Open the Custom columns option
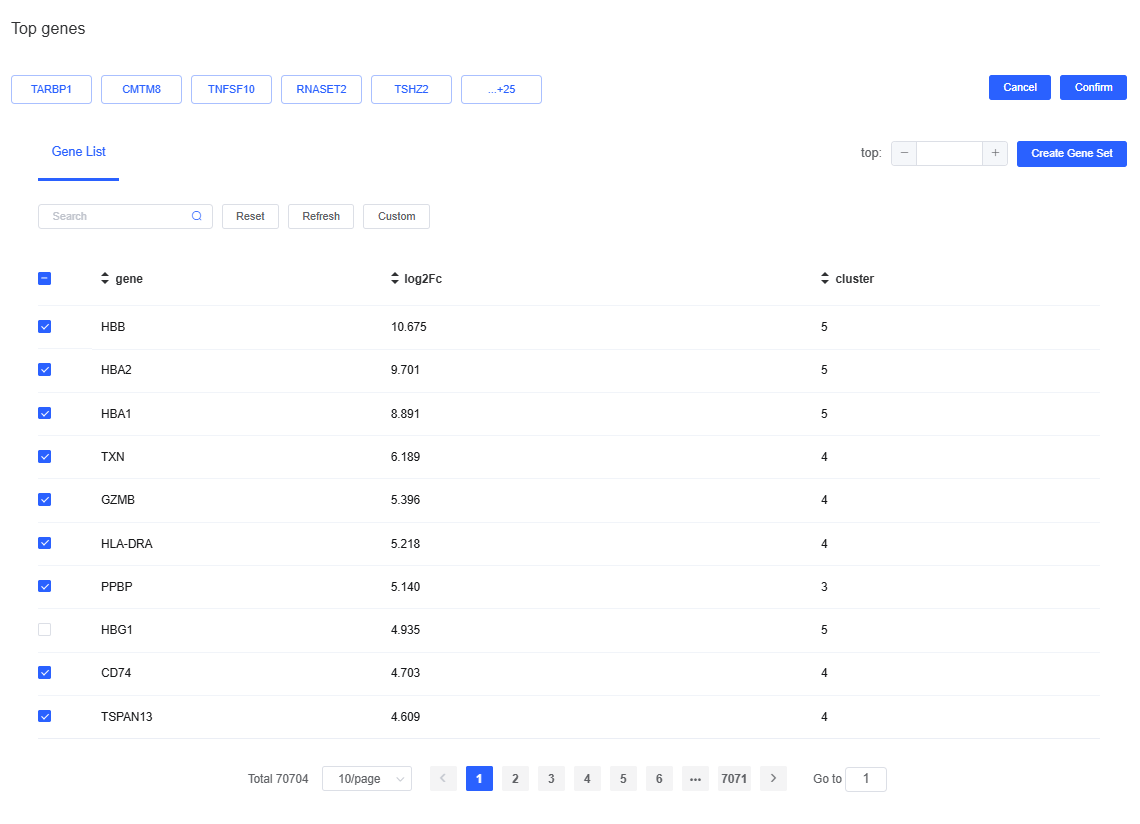This screenshot has width=1140, height=824. click(396, 216)
